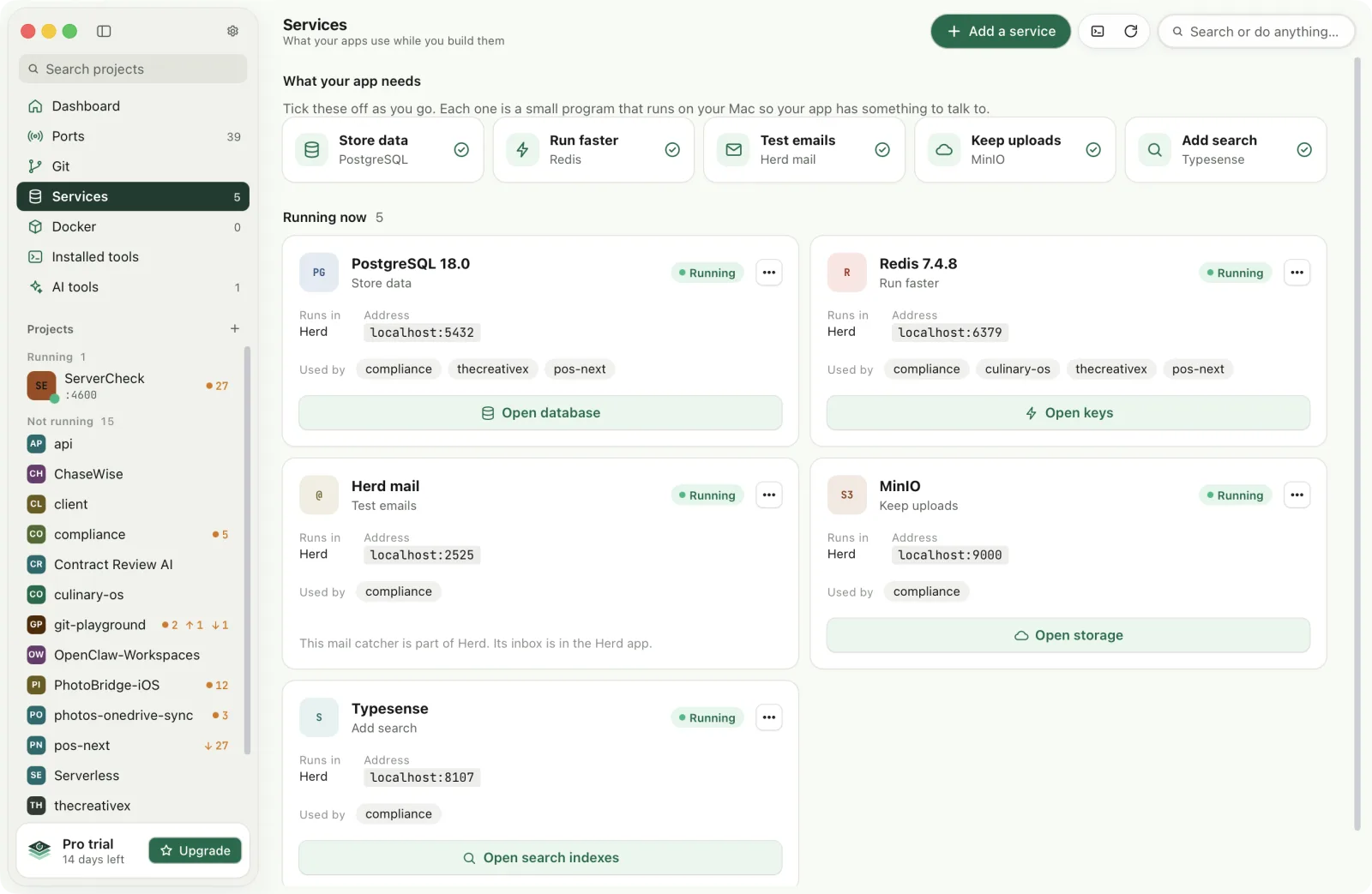Click Open keys button
This screenshot has height=894, width=1372.
[1068, 413]
